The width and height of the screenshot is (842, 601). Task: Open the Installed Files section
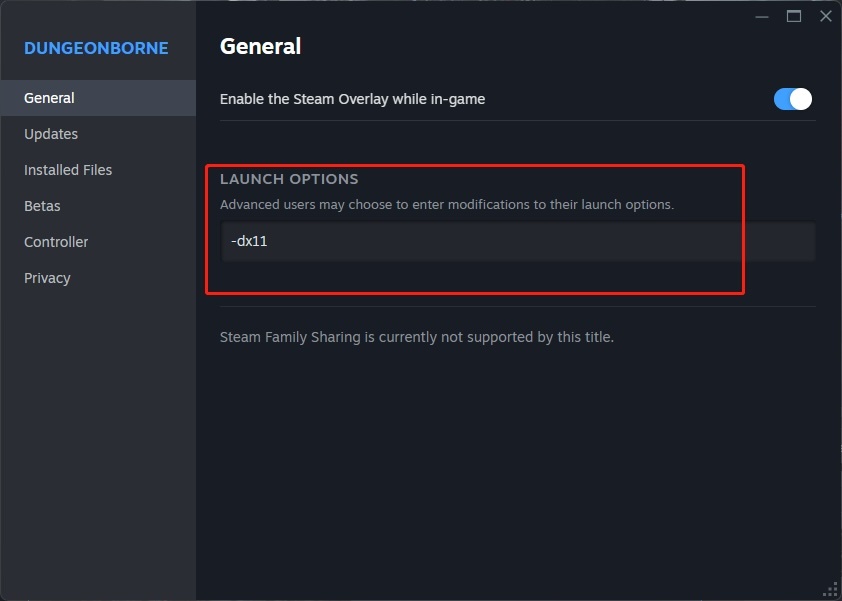coord(68,170)
